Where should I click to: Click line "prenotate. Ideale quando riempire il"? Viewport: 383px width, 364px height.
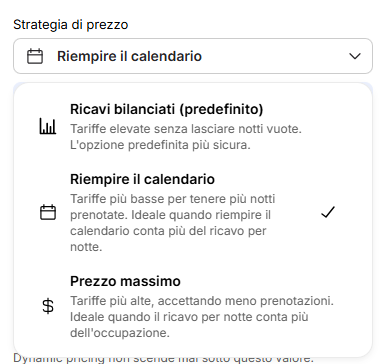coord(170,215)
